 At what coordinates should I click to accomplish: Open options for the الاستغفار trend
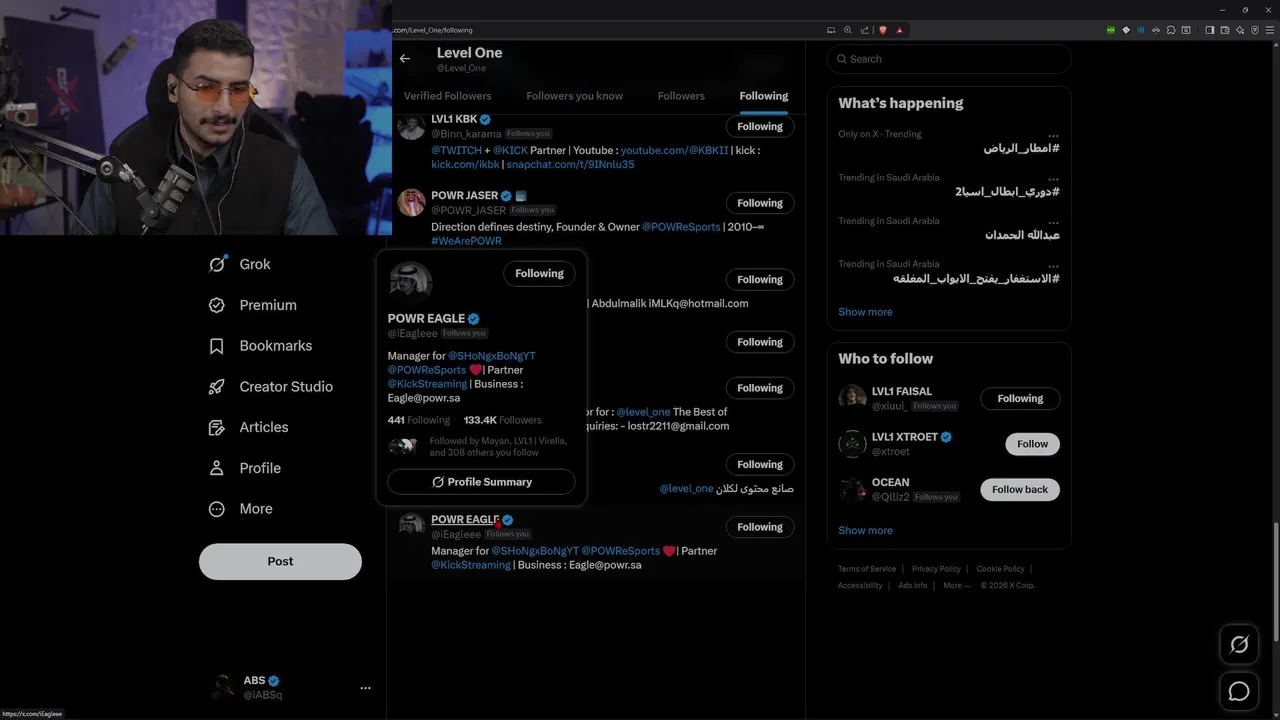(1053, 265)
